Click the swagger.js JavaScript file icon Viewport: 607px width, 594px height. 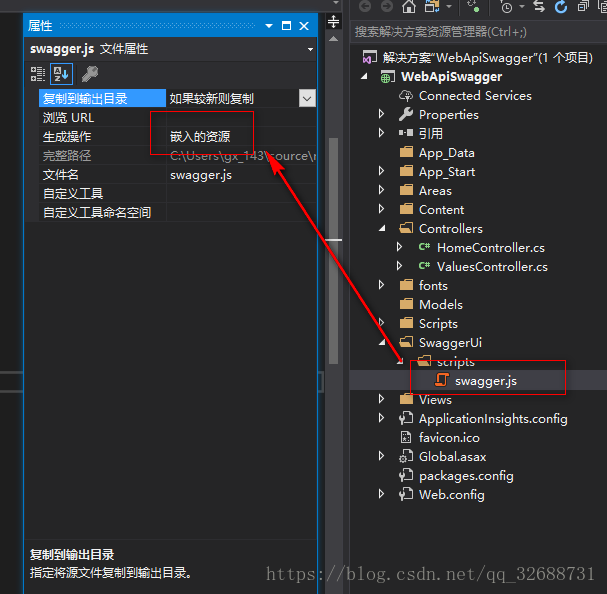(442, 380)
